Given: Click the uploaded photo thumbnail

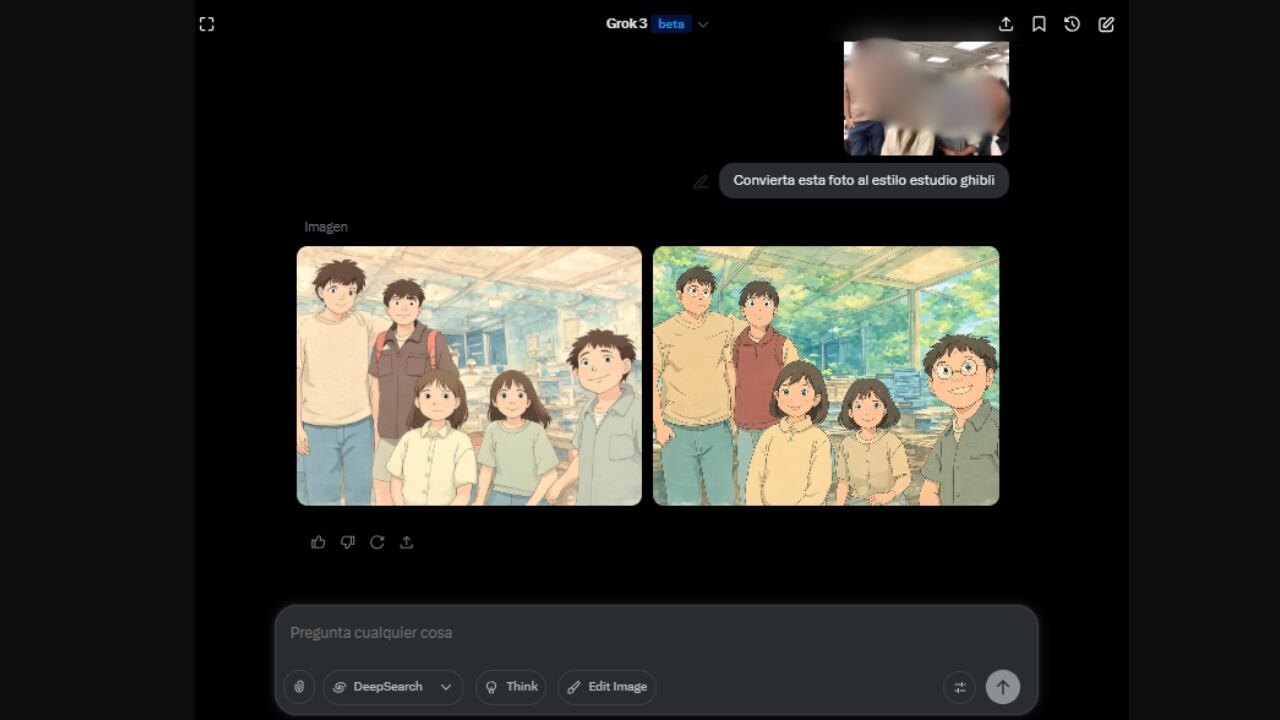Looking at the screenshot, I should click(x=925, y=97).
